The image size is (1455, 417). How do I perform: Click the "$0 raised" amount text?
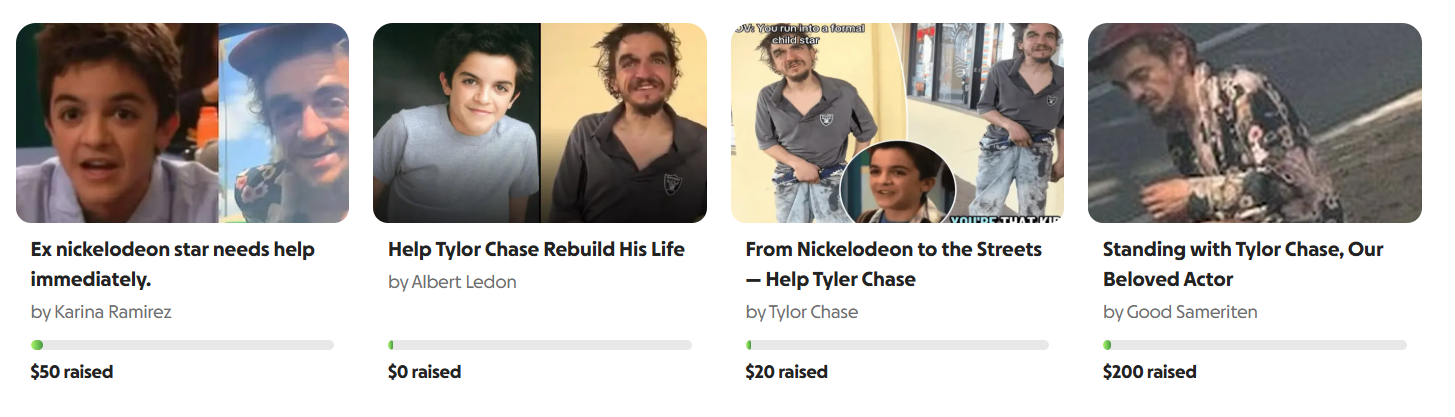point(424,372)
